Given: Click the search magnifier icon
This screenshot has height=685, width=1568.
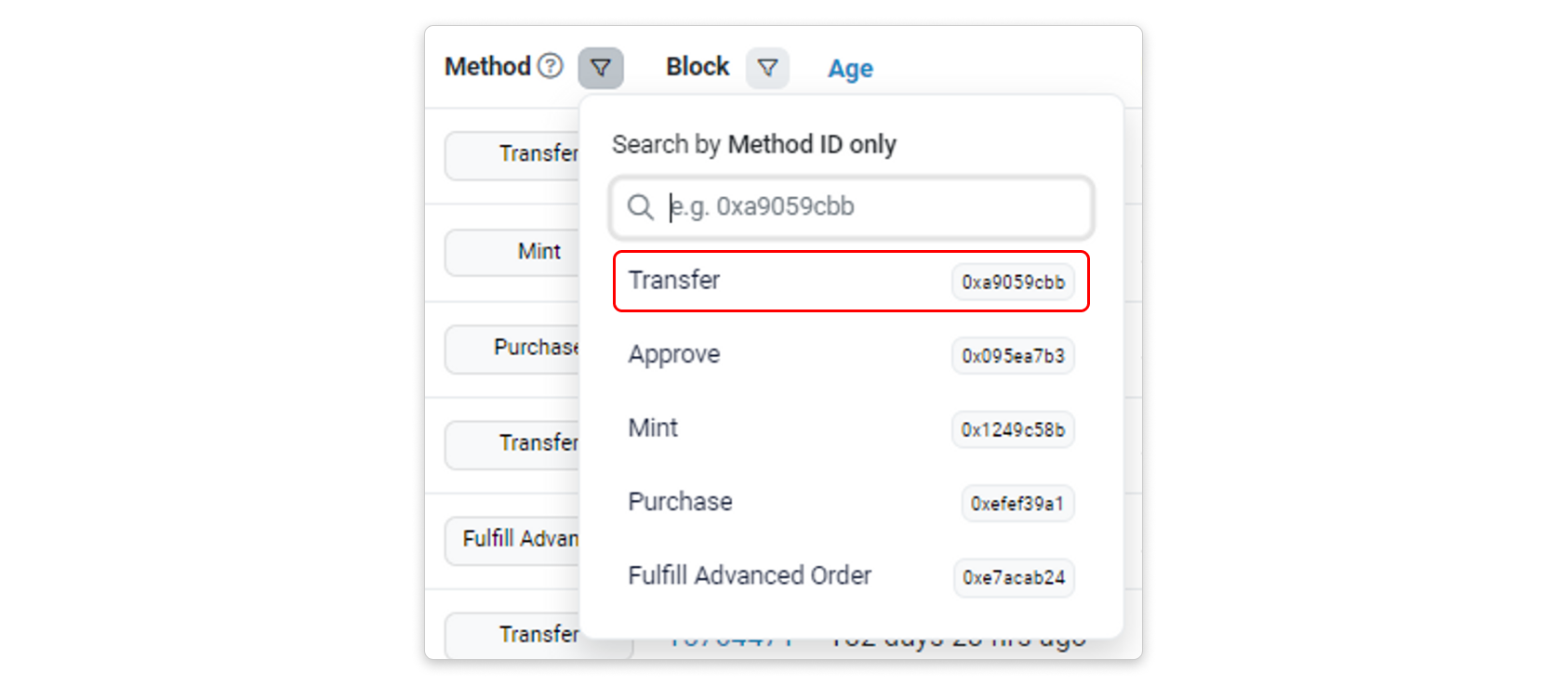Looking at the screenshot, I should coord(640,206).
